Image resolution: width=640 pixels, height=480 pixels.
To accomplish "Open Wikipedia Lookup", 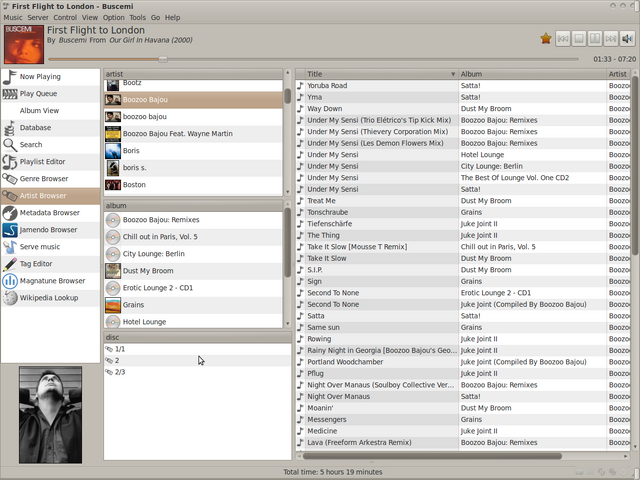I will (51, 298).
